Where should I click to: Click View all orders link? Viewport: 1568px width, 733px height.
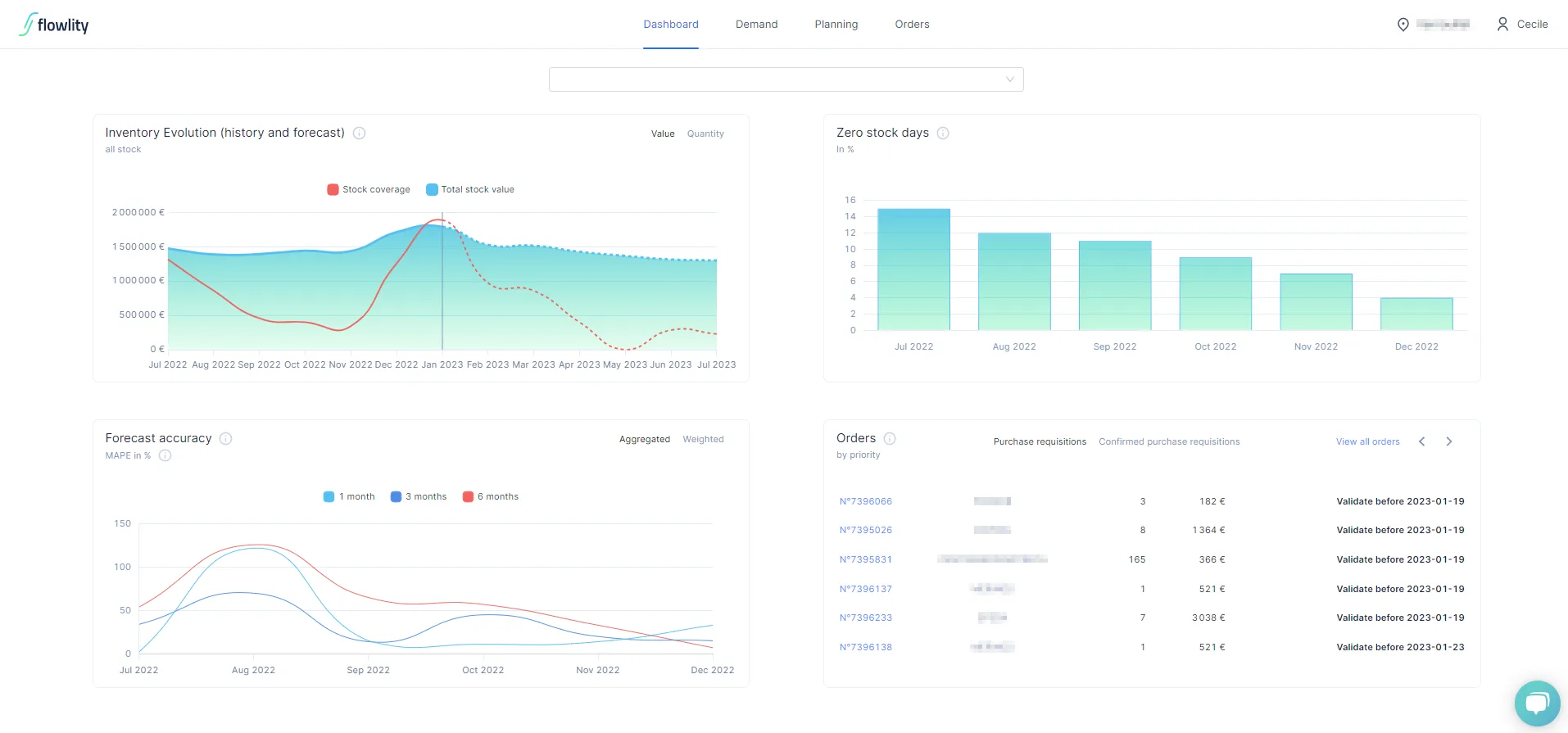(1368, 441)
